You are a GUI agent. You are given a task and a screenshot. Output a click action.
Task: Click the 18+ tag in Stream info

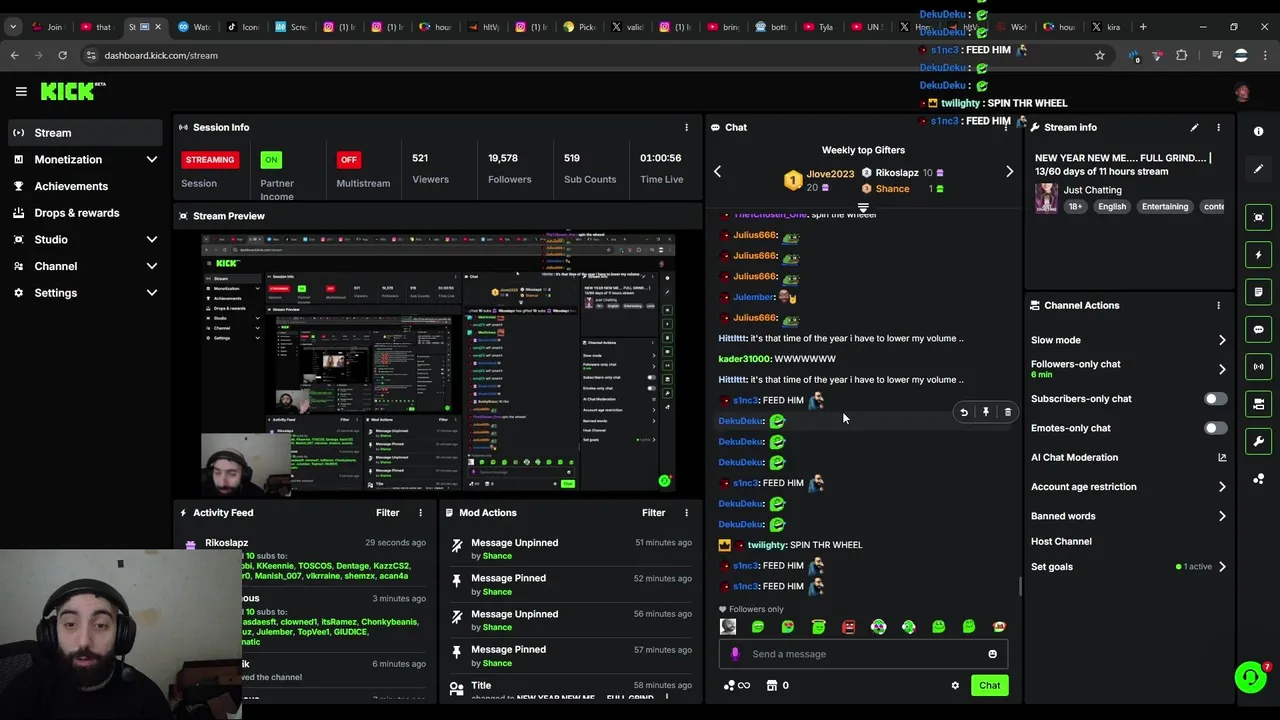coord(1075,207)
